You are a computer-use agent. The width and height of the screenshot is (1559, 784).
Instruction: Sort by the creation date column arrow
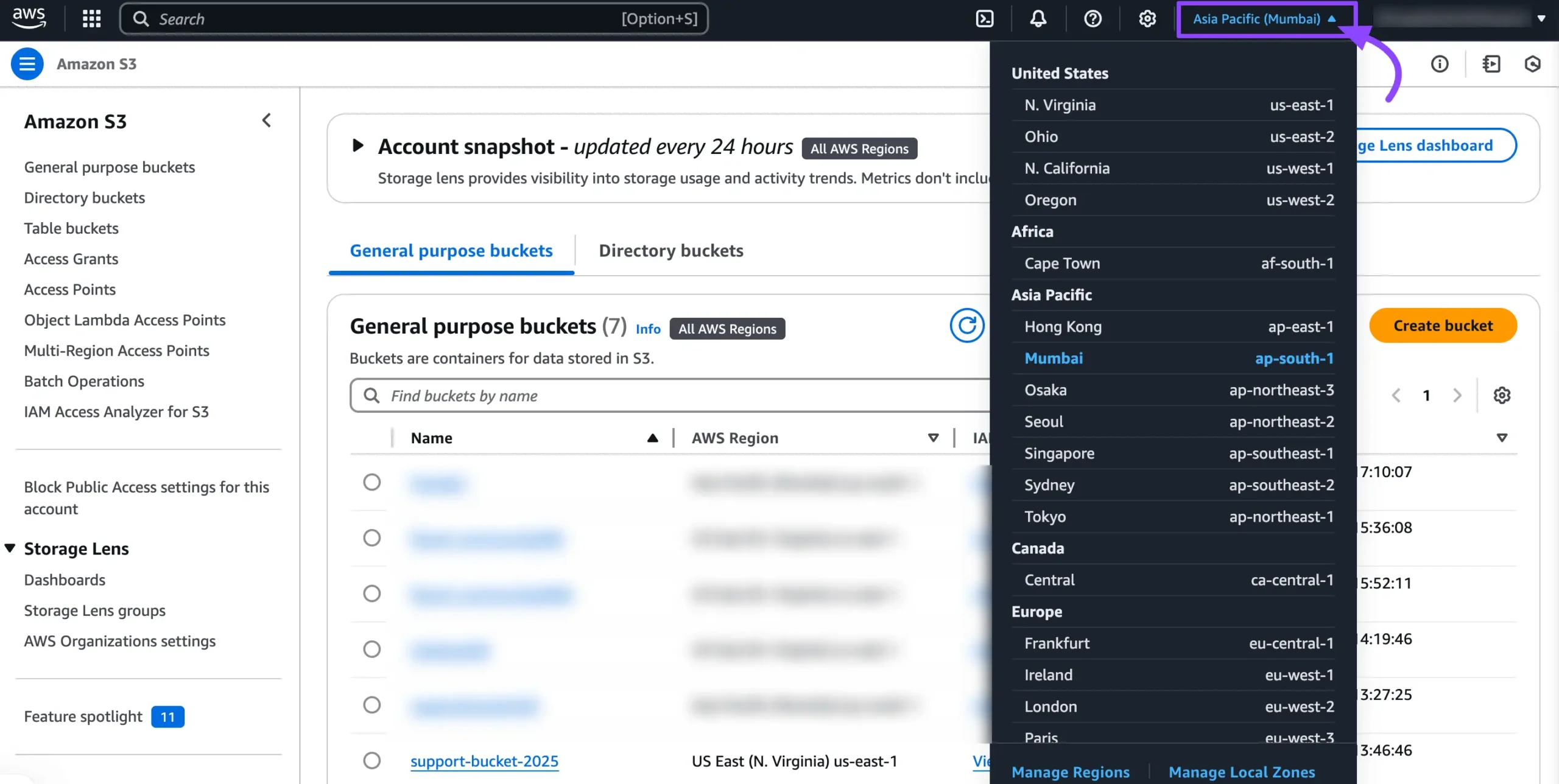click(x=1502, y=438)
